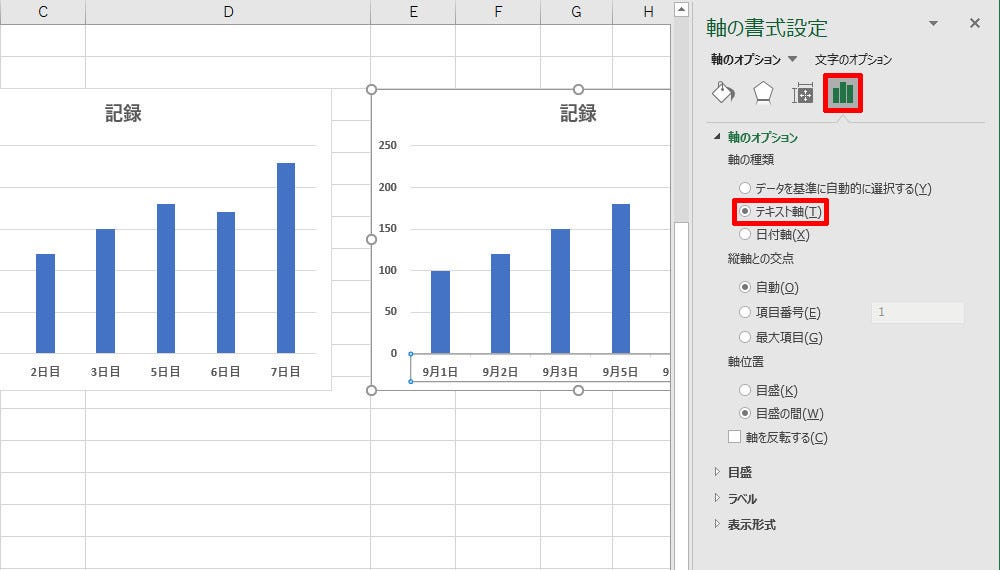Screen dimensions: 1000x570
Task: Click the scroll up arrow of worksheet
Action: point(681,10)
